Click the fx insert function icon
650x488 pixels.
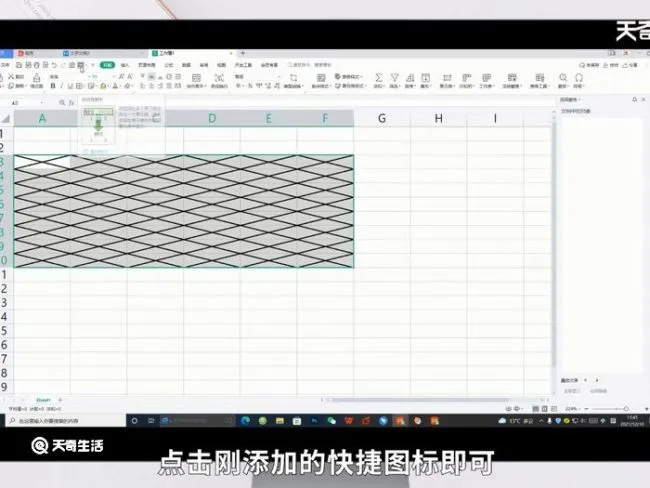pyautogui.click(x=71, y=102)
